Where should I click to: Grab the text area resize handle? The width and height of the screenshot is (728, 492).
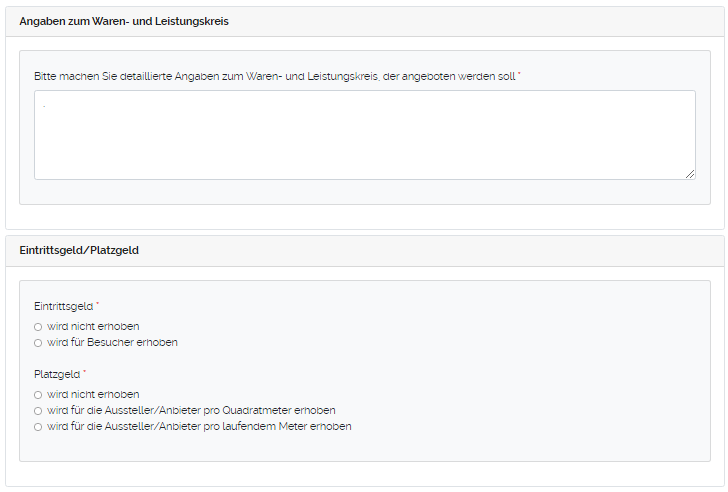point(690,174)
